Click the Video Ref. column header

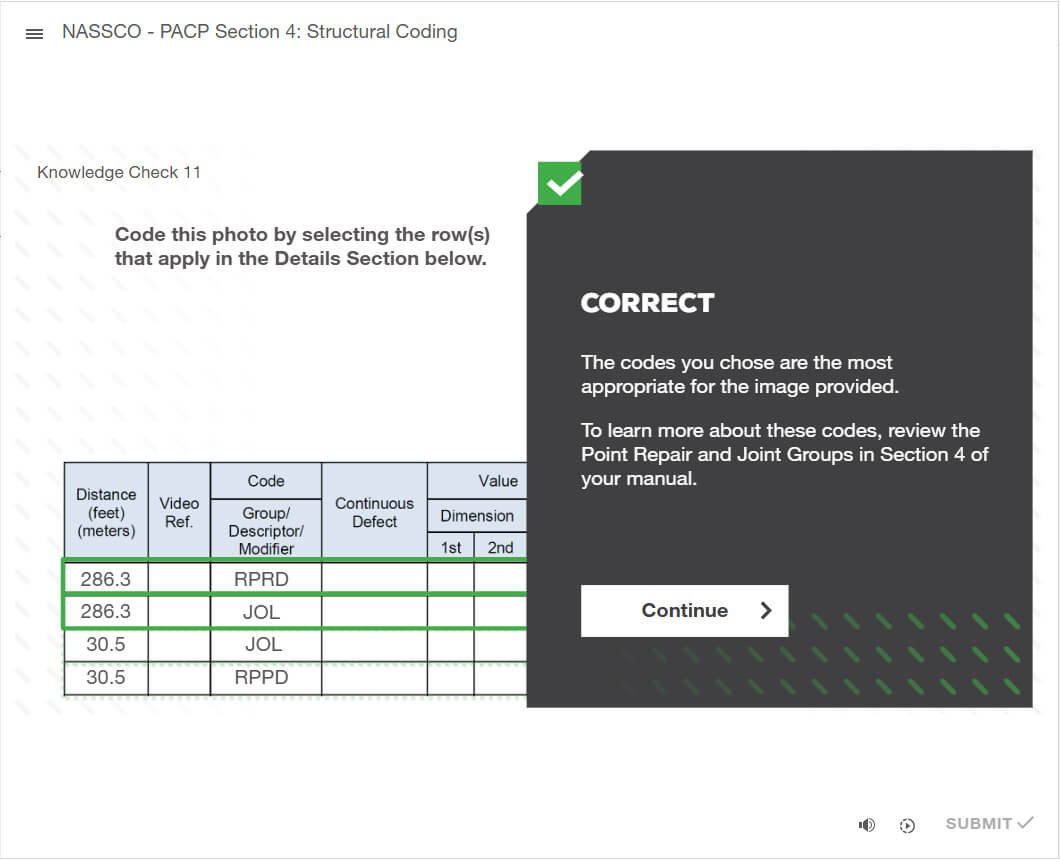pyautogui.click(x=179, y=512)
